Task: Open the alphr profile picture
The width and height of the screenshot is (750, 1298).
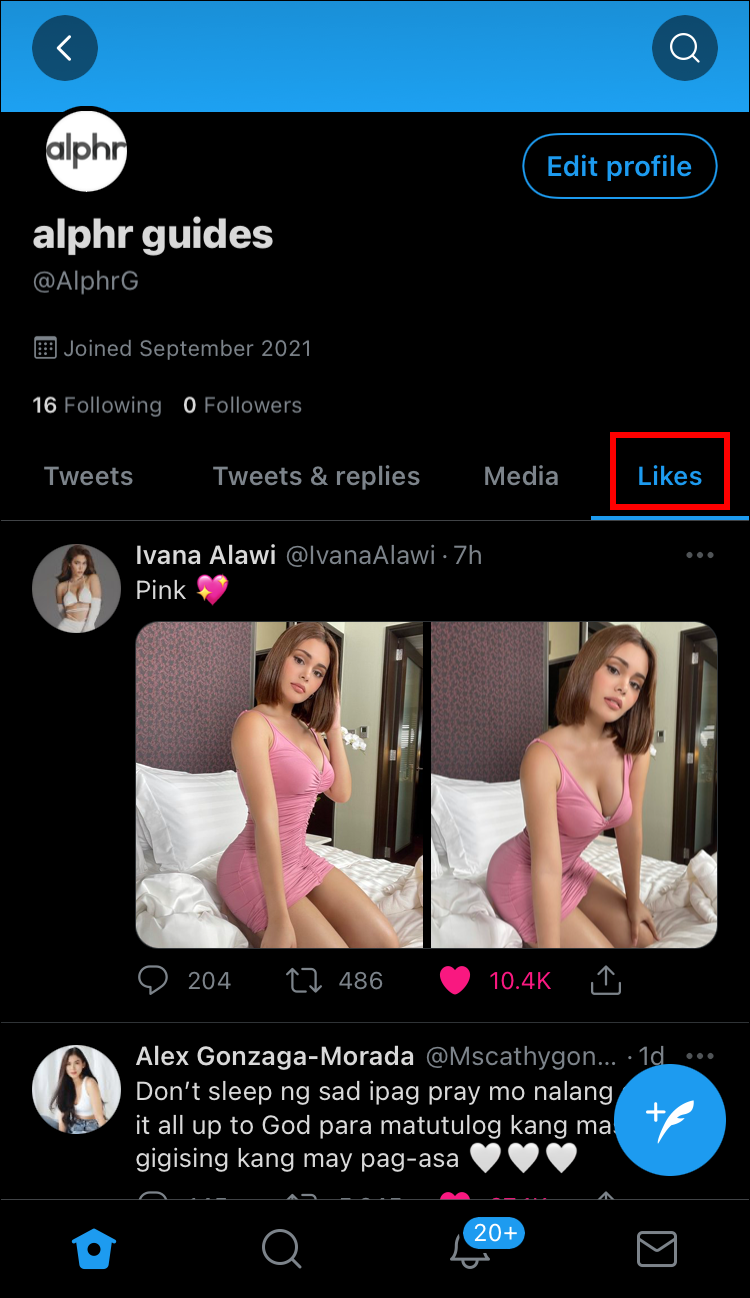Action: 86,151
